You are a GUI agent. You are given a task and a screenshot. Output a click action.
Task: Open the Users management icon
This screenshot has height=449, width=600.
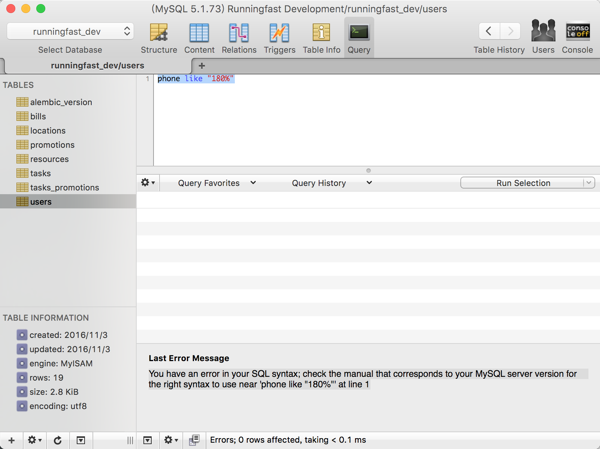[543, 37]
